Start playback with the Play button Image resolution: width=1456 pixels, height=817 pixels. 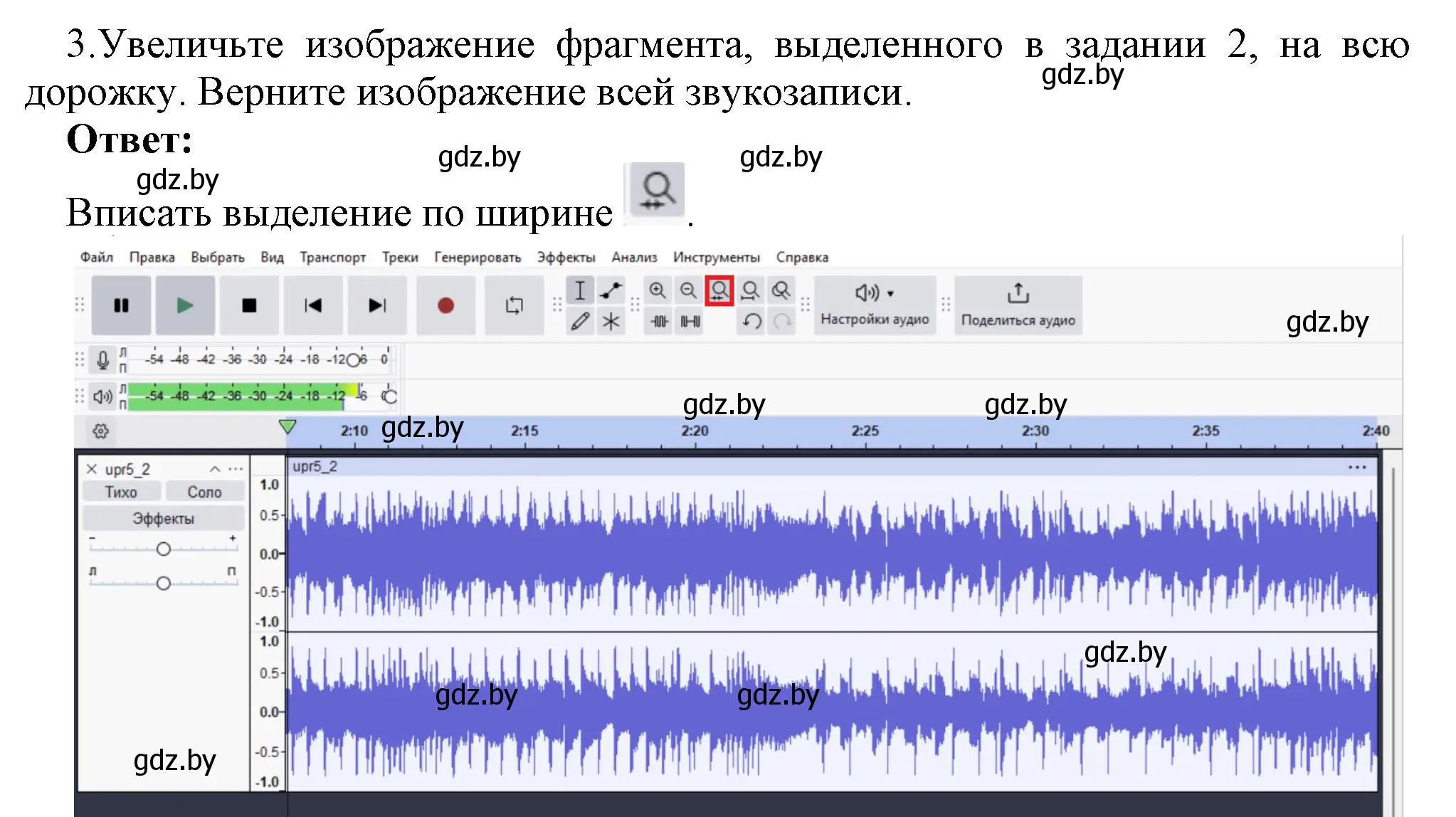(185, 305)
